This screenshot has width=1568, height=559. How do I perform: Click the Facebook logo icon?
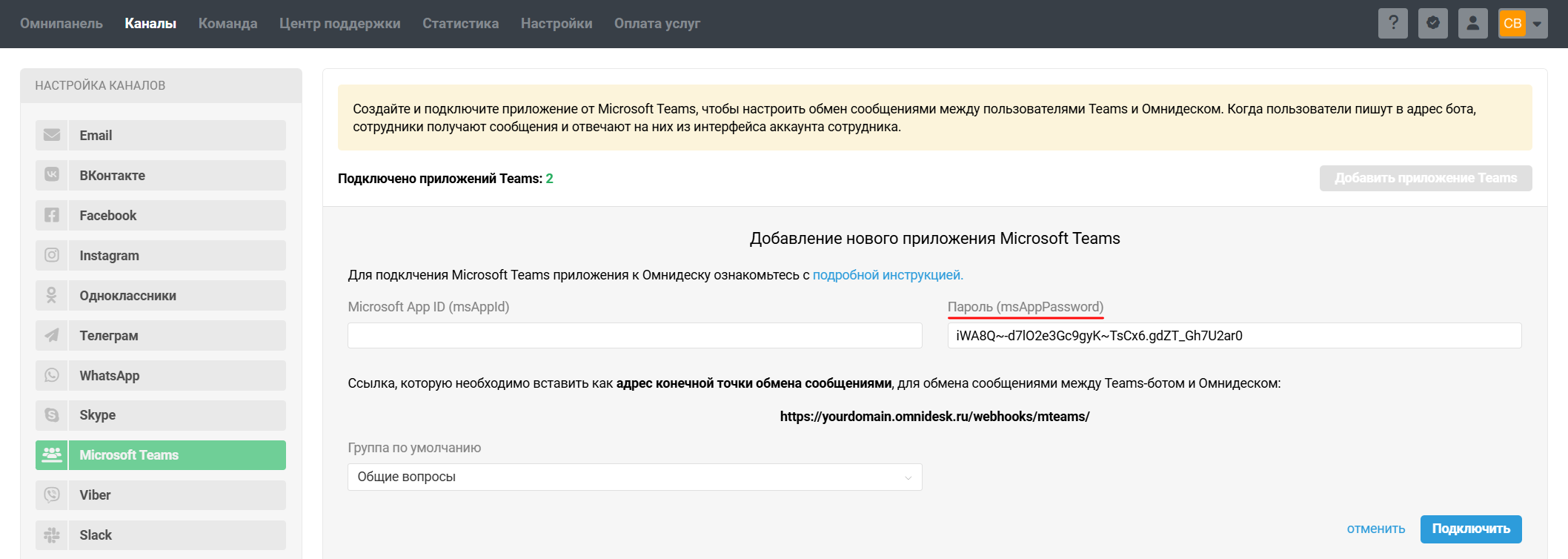(x=52, y=215)
